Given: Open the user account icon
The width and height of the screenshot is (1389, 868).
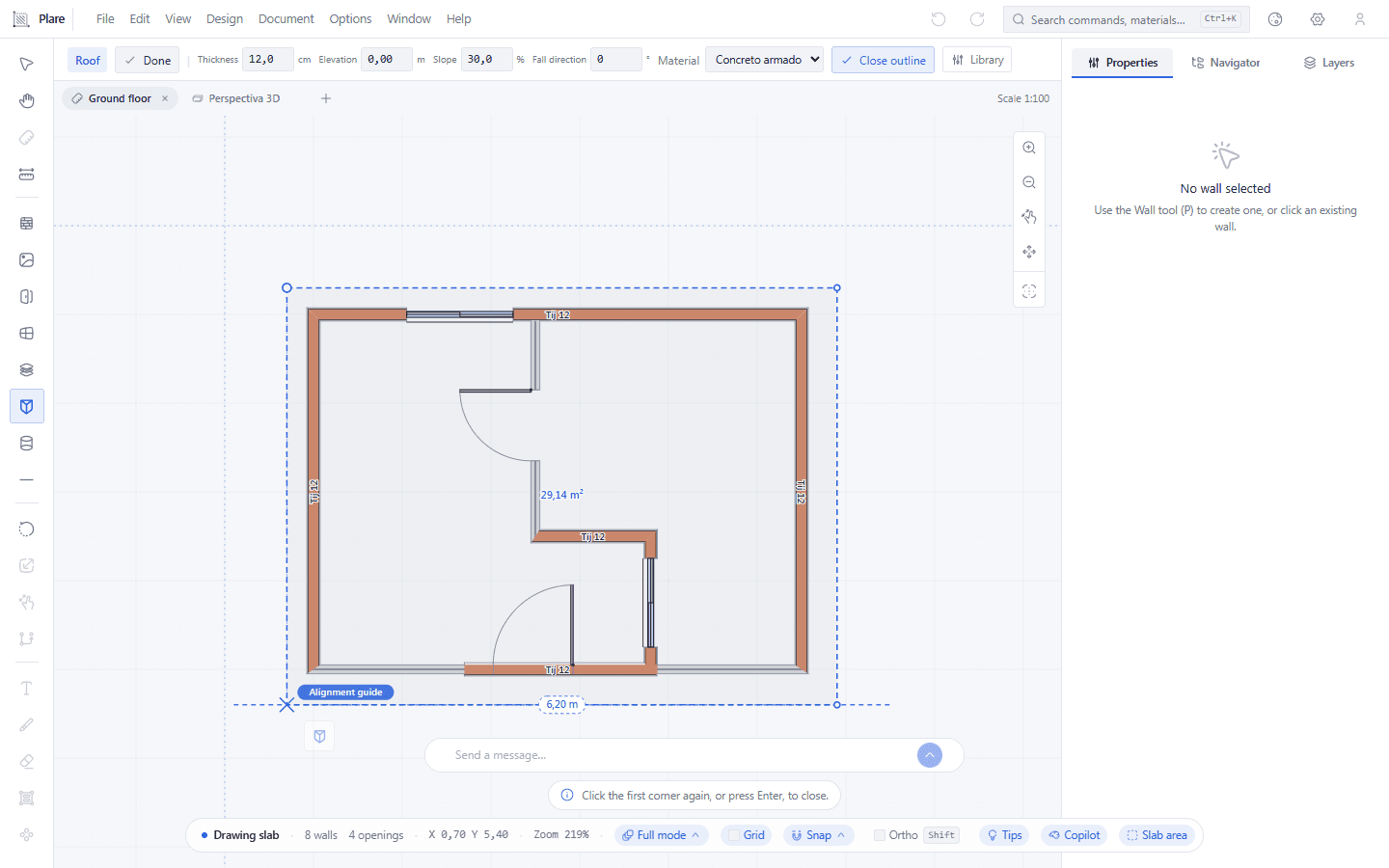Looking at the screenshot, I should point(1360,19).
